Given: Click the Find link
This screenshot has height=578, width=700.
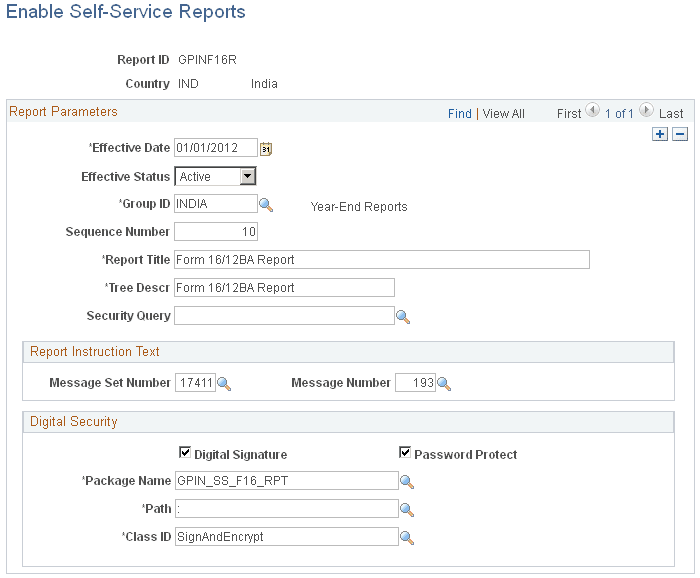Looking at the screenshot, I should (460, 114).
